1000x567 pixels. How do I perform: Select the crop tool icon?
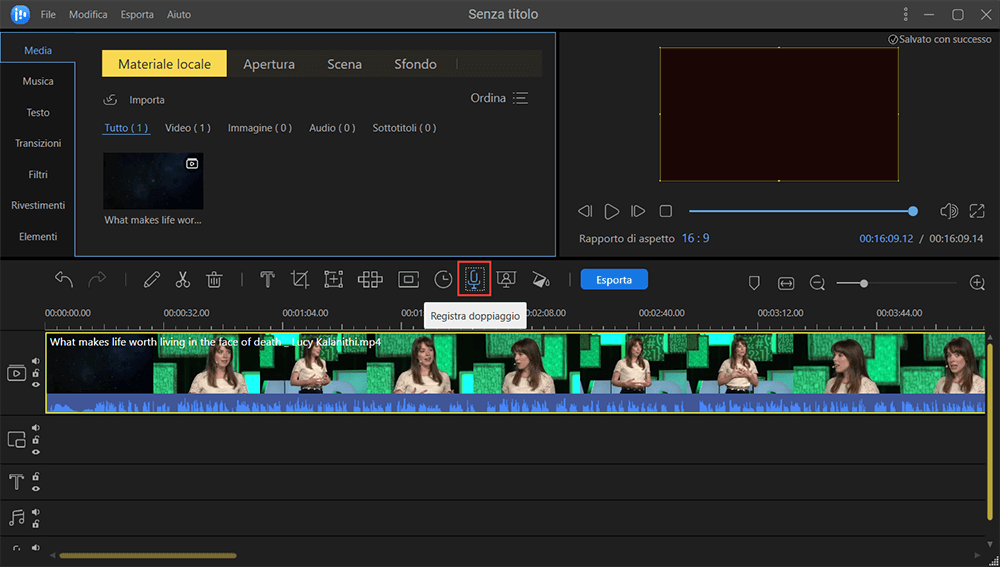pyautogui.click(x=299, y=280)
